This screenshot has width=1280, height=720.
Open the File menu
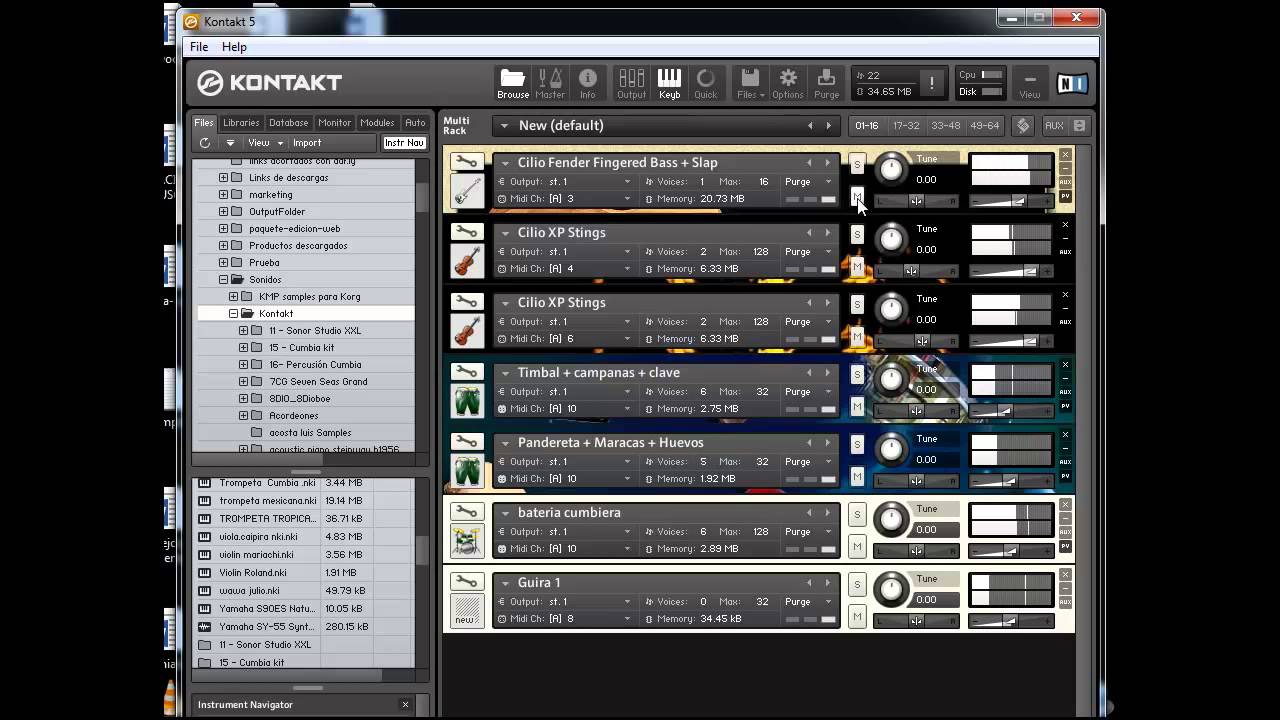coord(199,47)
